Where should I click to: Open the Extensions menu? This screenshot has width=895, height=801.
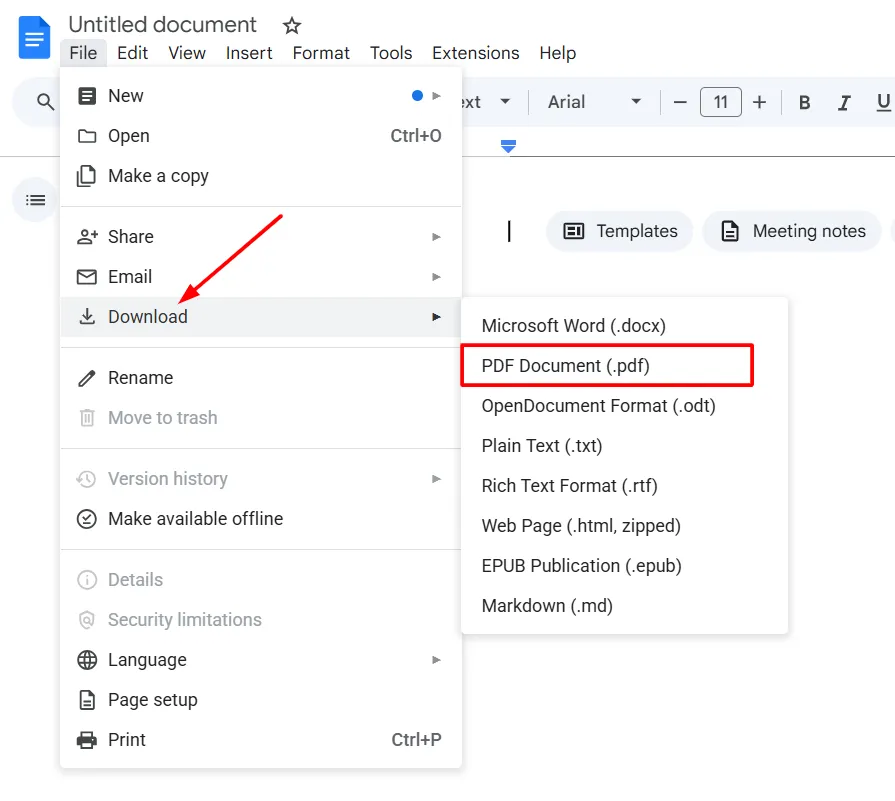pyautogui.click(x=475, y=53)
